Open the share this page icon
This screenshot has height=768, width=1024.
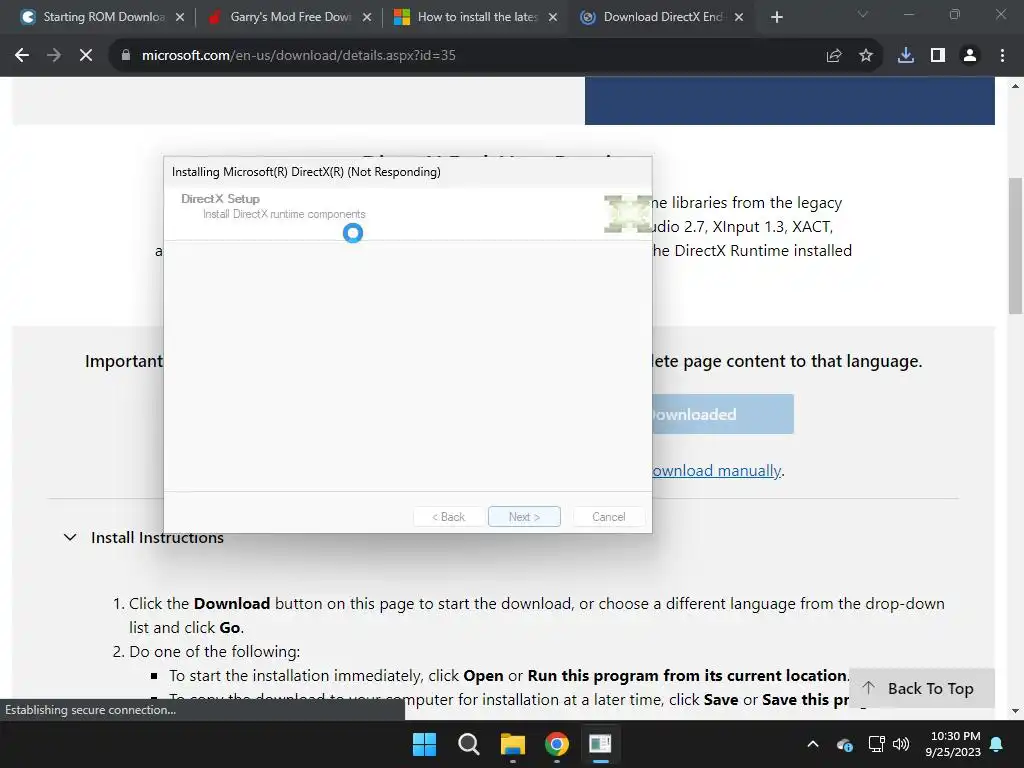(834, 56)
